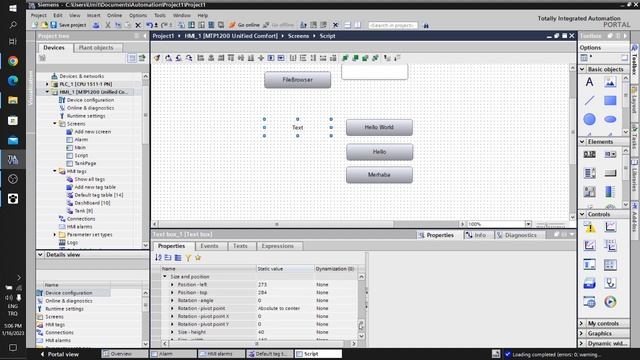Click the Print toolbar icon
Image resolution: width=640 pixels, height=360 pixels.
tap(96, 25)
